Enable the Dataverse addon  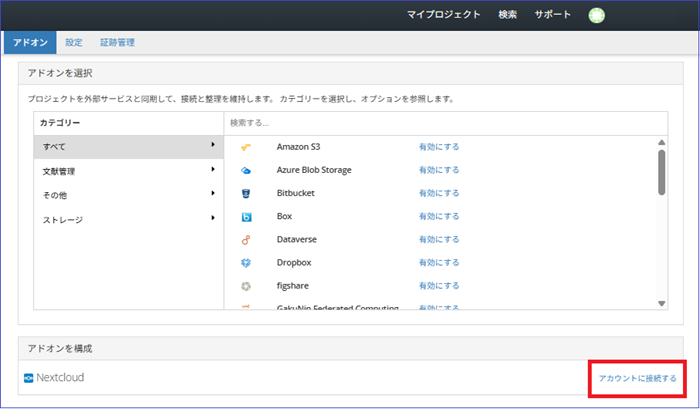tap(439, 240)
